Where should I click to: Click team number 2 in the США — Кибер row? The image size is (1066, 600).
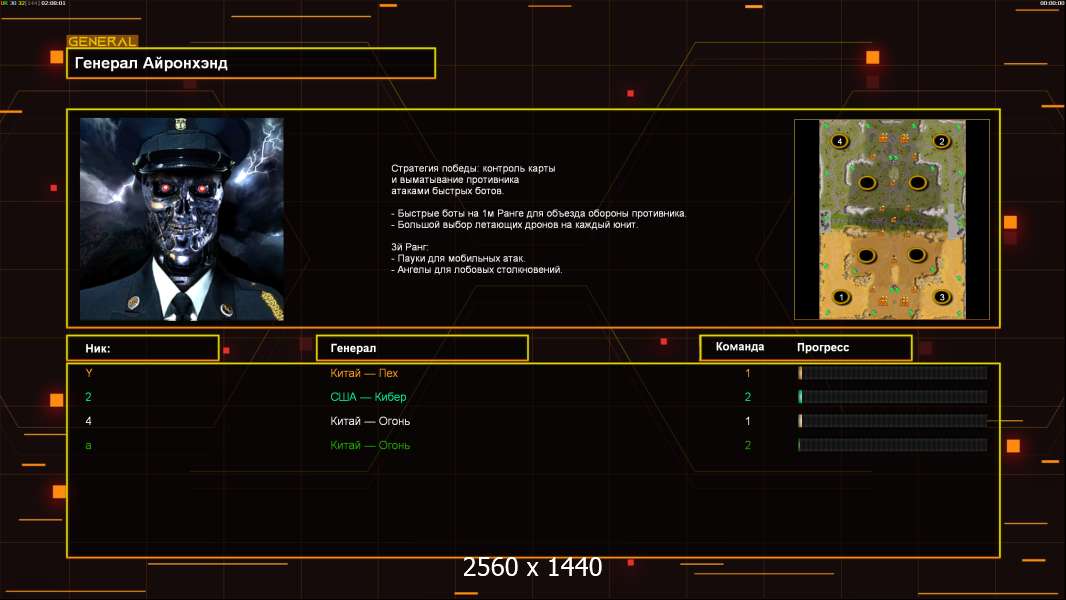748,397
